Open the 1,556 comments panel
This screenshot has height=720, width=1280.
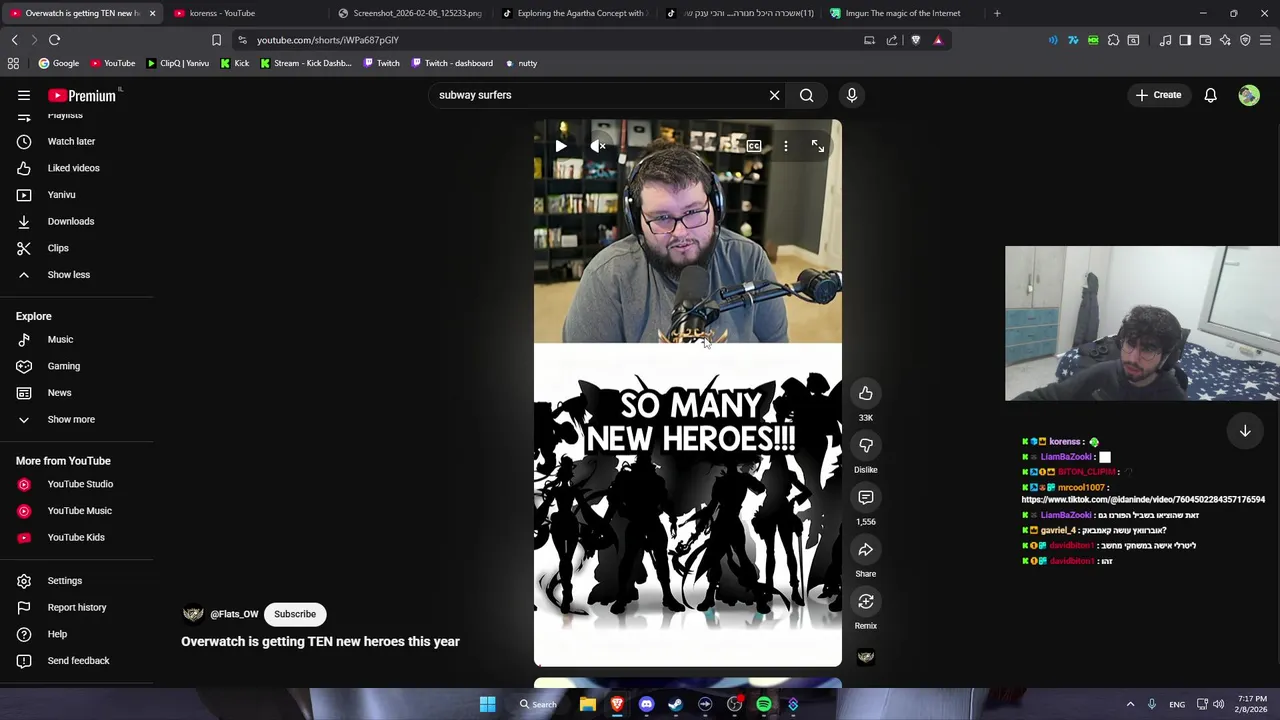coord(866,497)
